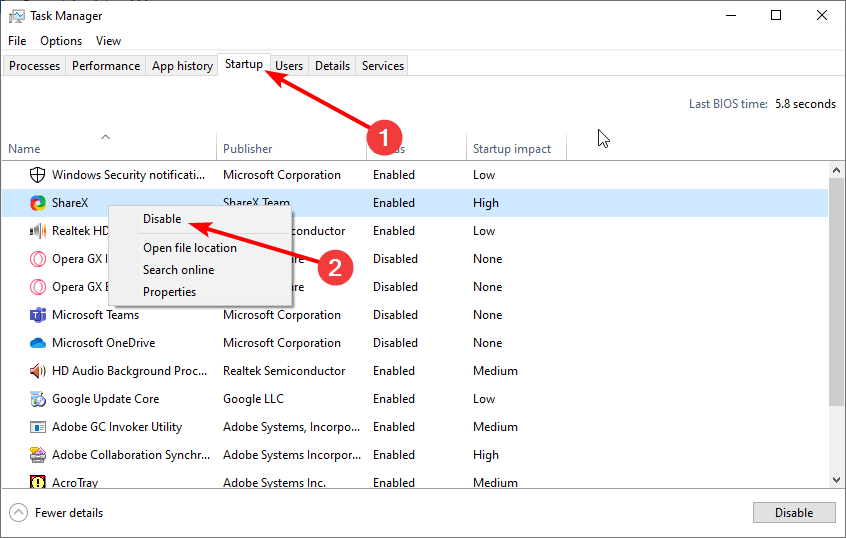Choose Disable in the context menu
The width and height of the screenshot is (846, 538).
click(162, 219)
